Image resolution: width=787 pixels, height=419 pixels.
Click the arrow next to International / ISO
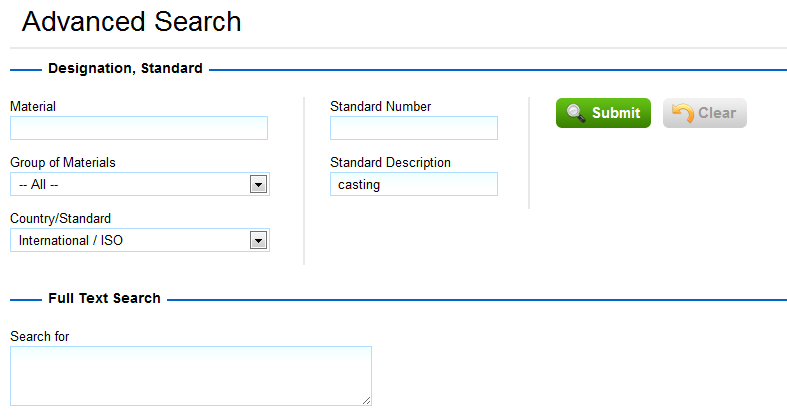[x=258, y=240]
